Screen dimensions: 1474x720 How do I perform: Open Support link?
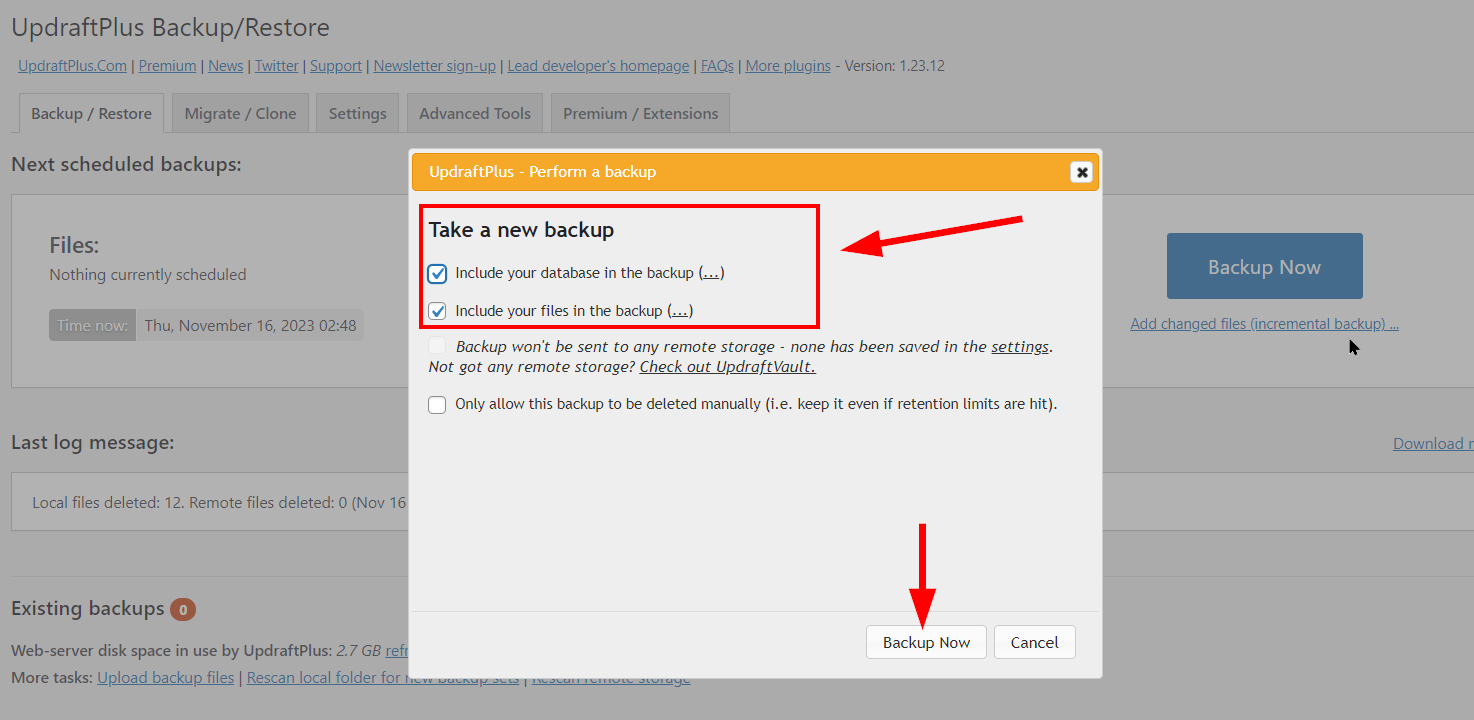click(336, 66)
